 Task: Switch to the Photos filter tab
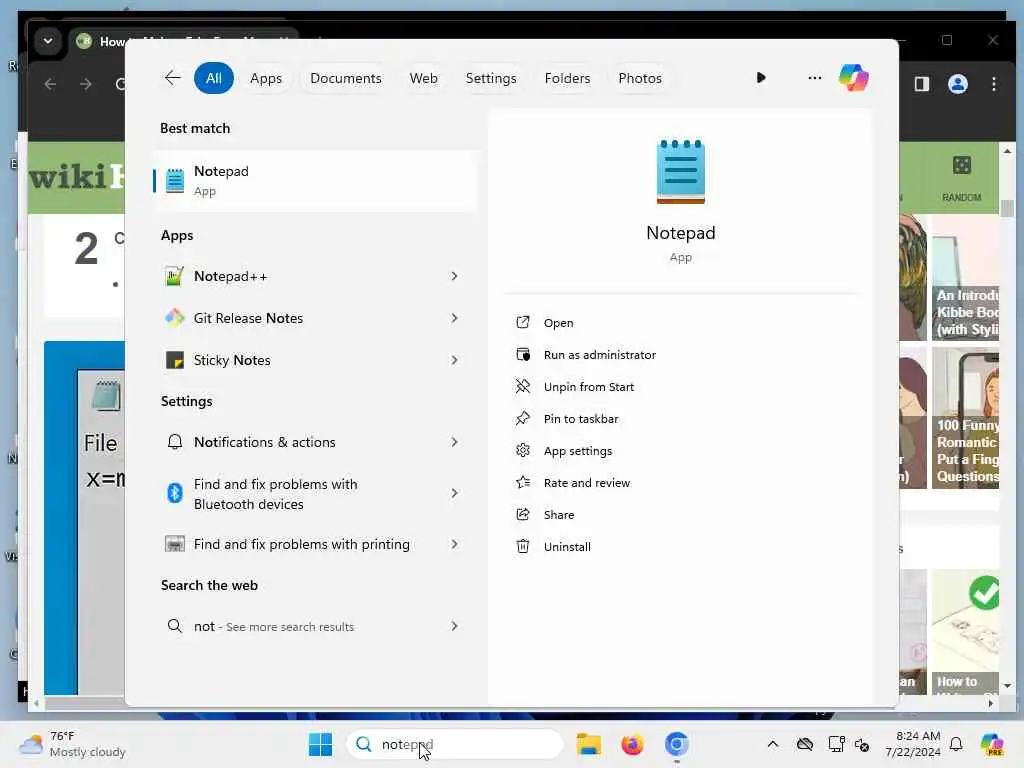tap(639, 78)
